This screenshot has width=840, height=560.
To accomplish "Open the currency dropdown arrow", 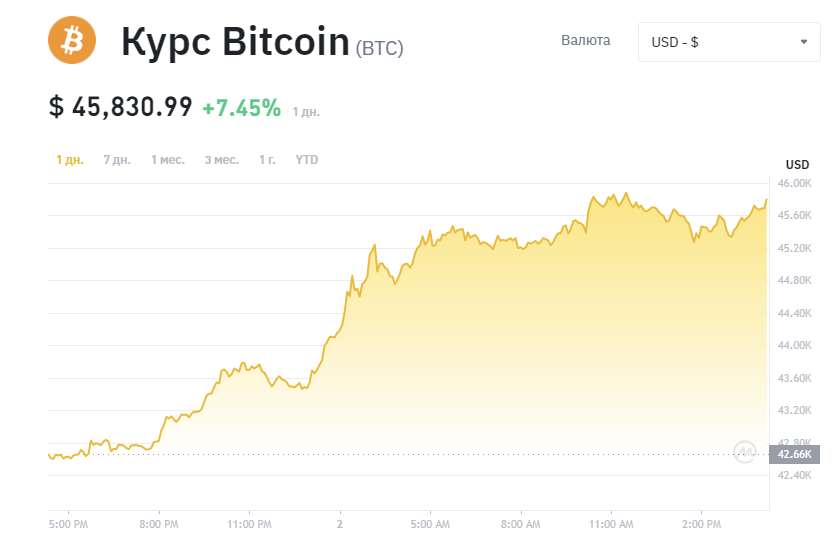I will click(804, 42).
